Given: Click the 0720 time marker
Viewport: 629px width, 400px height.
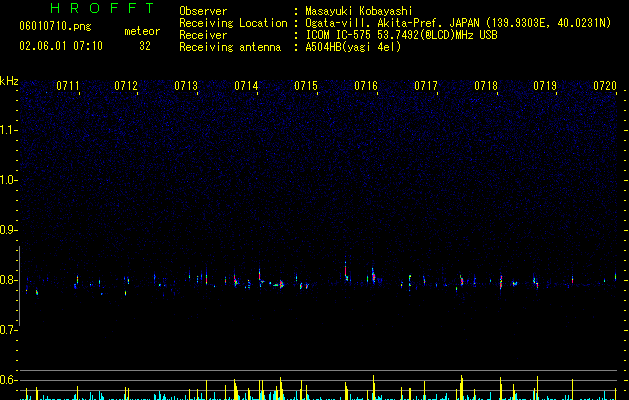Looking at the screenshot, I should [x=605, y=86].
